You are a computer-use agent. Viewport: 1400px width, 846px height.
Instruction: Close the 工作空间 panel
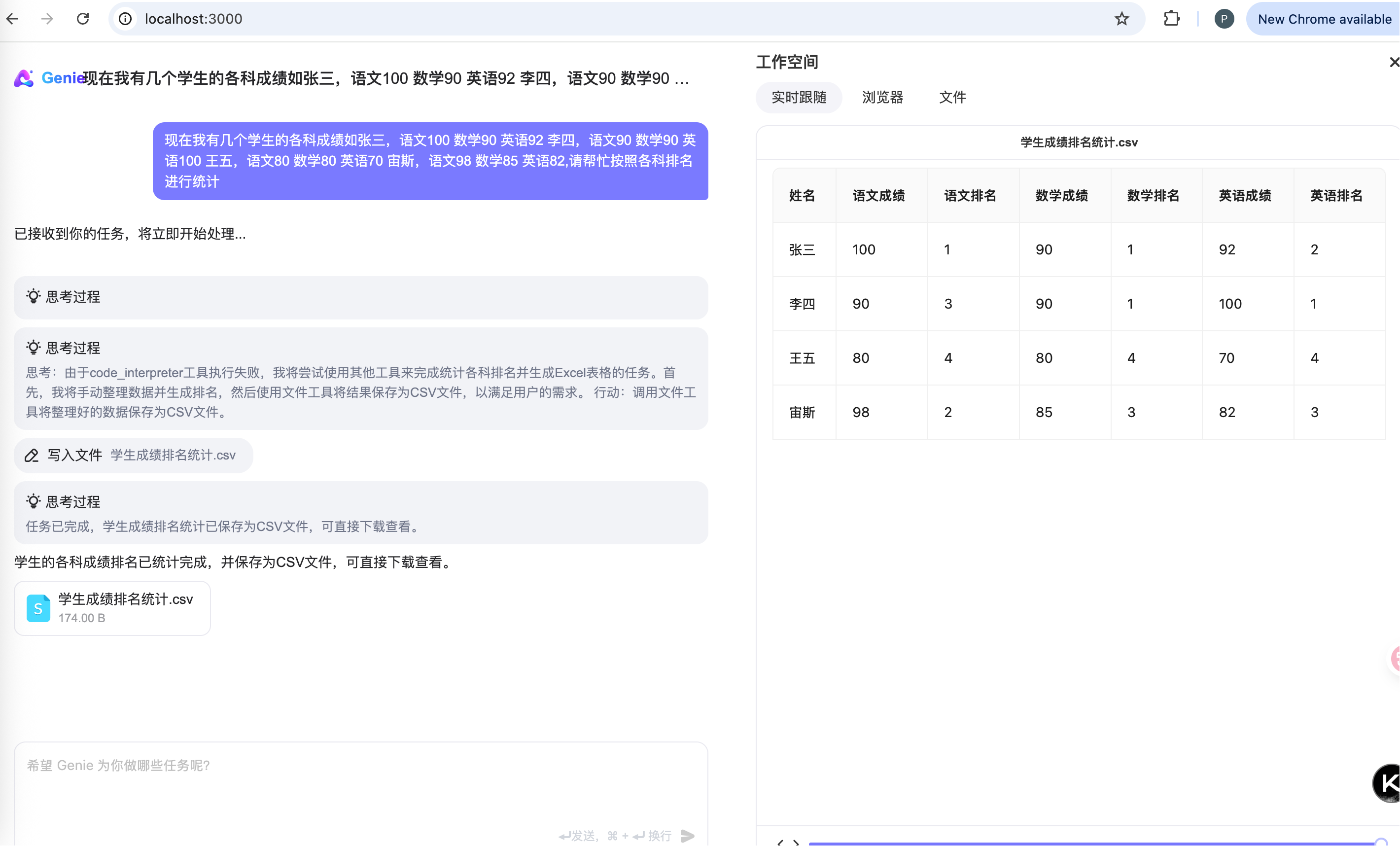coord(1394,62)
